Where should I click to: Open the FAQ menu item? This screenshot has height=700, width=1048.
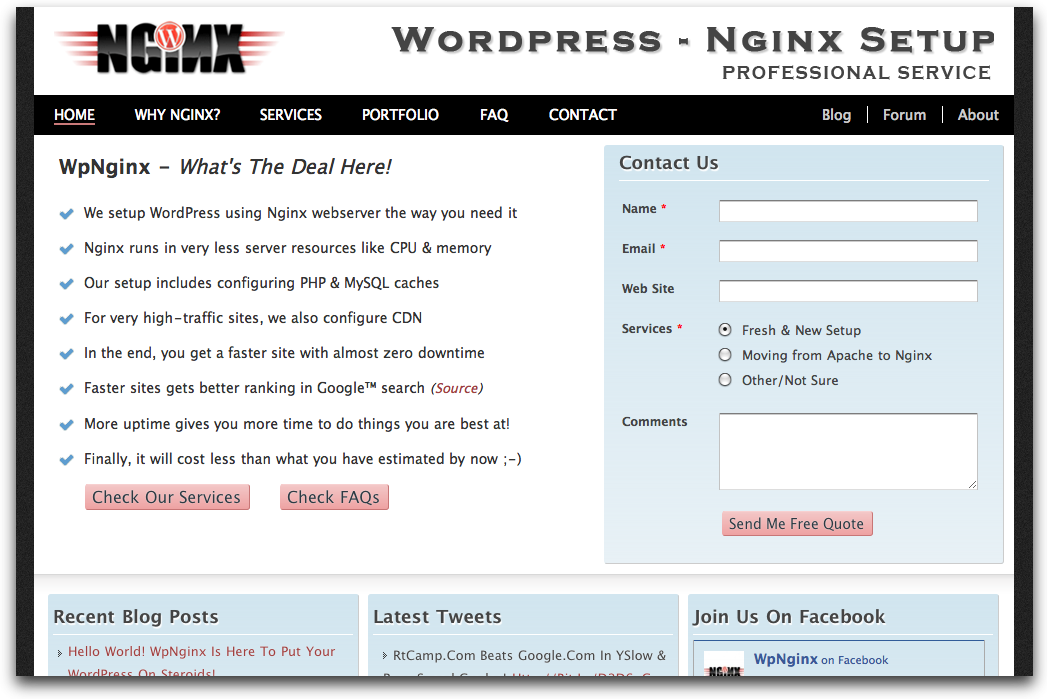[494, 115]
